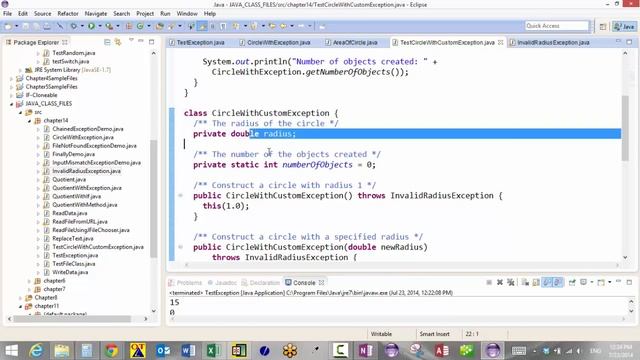
Task: Toggle Show Whitespace Characters in toolbar
Action: (x=223, y=26)
